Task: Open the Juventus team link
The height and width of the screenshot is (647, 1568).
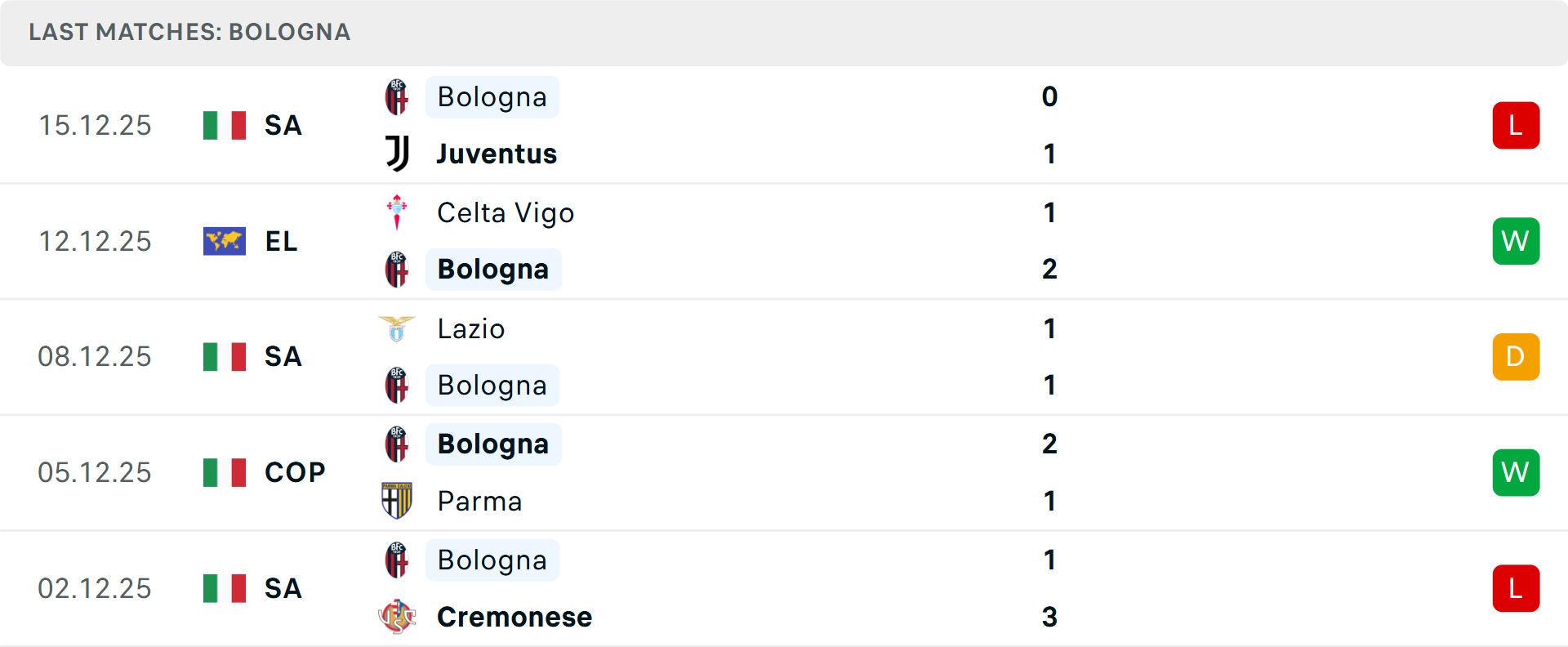Action: [x=497, y=154]
